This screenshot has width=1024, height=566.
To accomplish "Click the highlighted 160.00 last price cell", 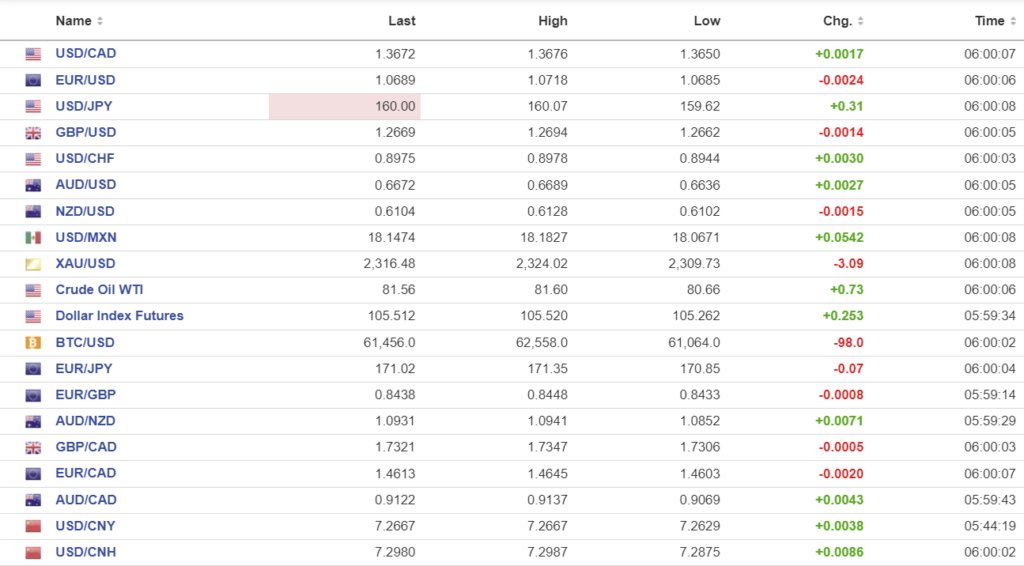I will 345,106.
